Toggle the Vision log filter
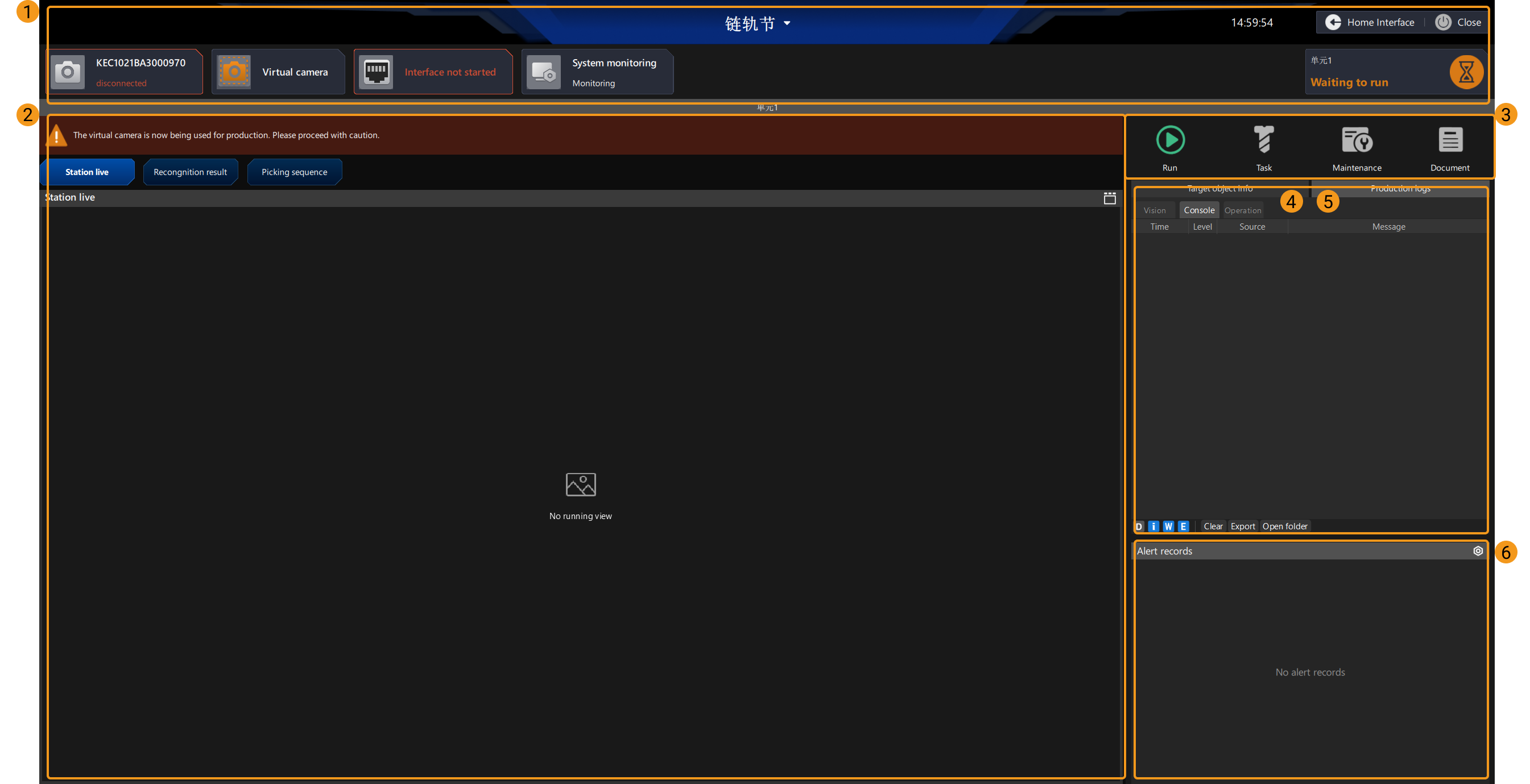The image size is (1530, 784). [x=1155, y=210]
